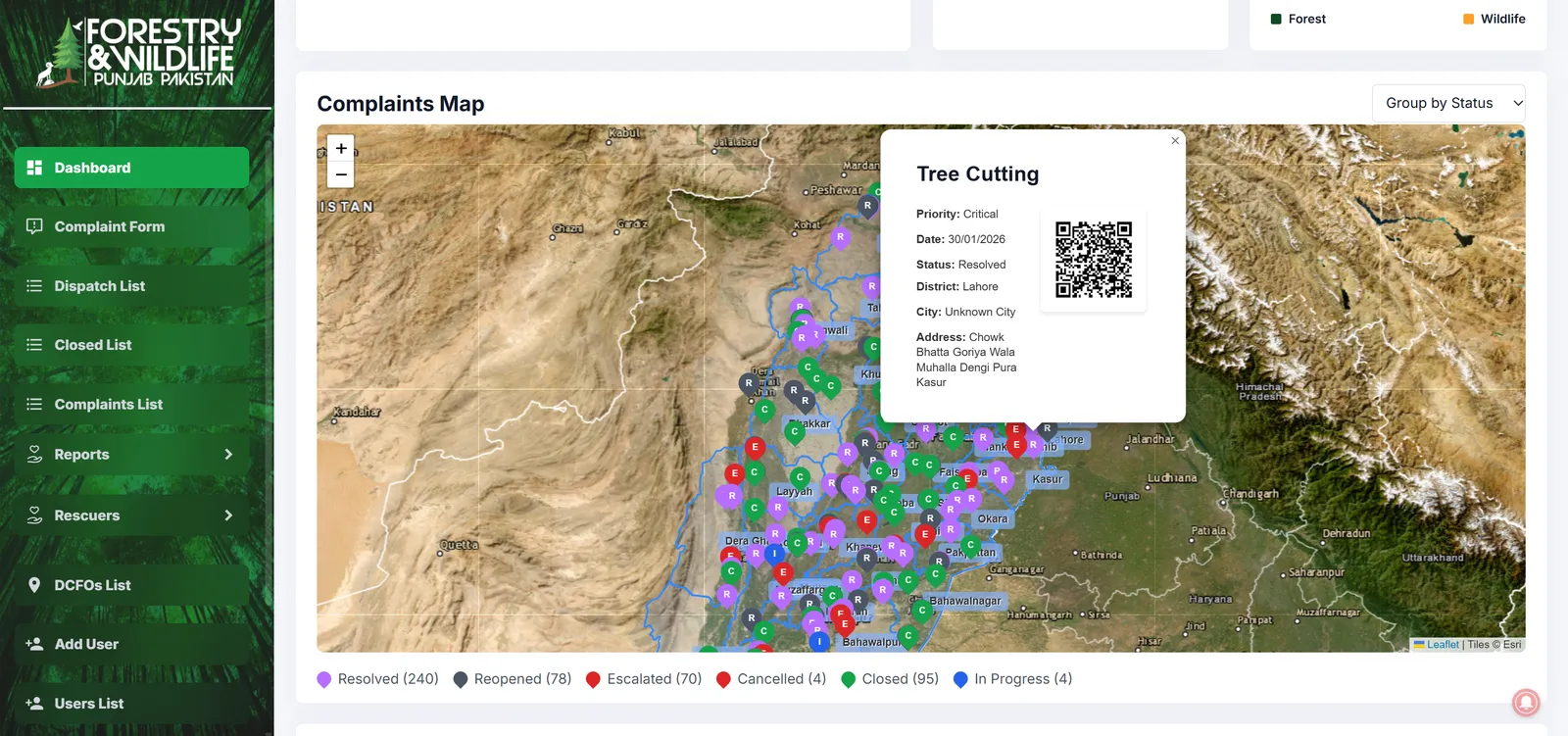The image size is (1568, 736).
Task: Open the Dashboard menu item
Action: point(131,168)
